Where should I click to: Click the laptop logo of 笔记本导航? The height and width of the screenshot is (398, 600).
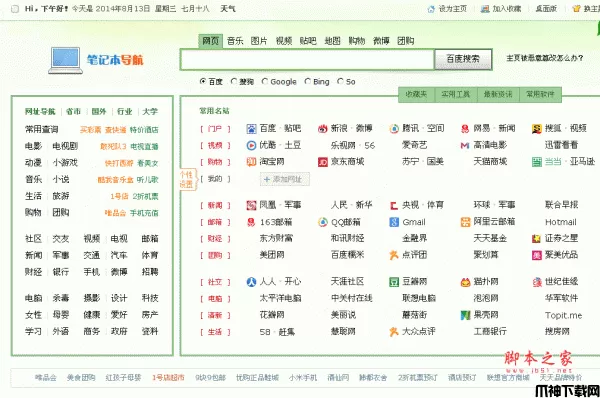tap(65, 60)
